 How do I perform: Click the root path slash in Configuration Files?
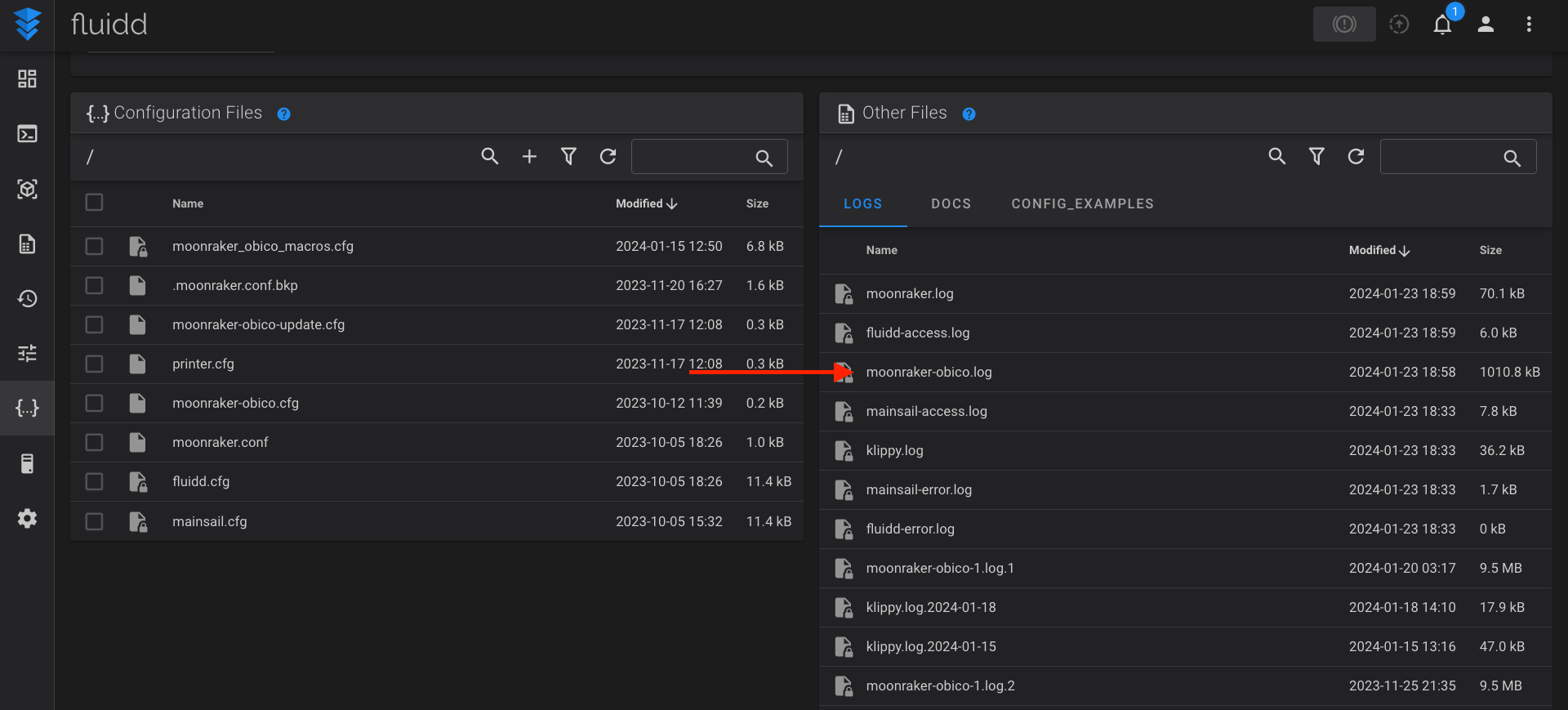tap(90, 157)
